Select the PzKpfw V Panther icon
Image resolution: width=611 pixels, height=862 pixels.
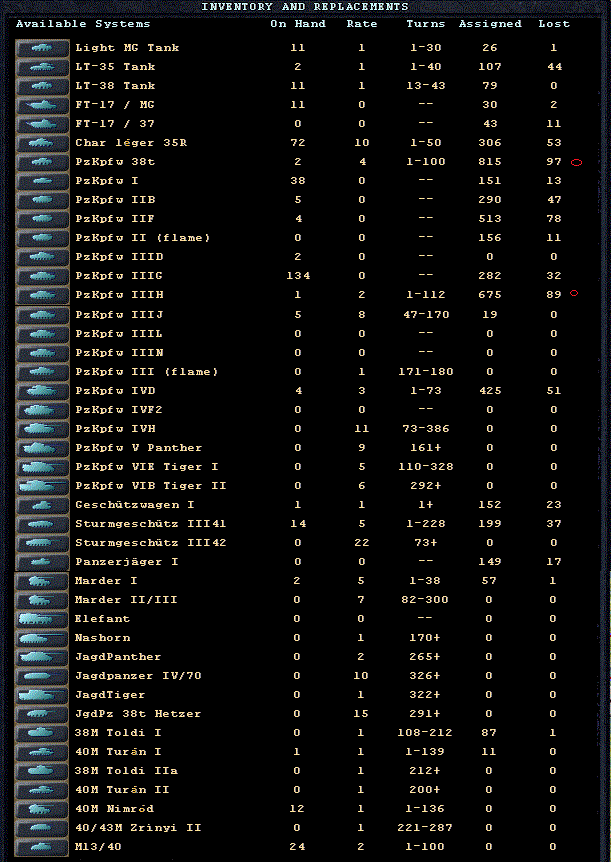click(43, 449)
